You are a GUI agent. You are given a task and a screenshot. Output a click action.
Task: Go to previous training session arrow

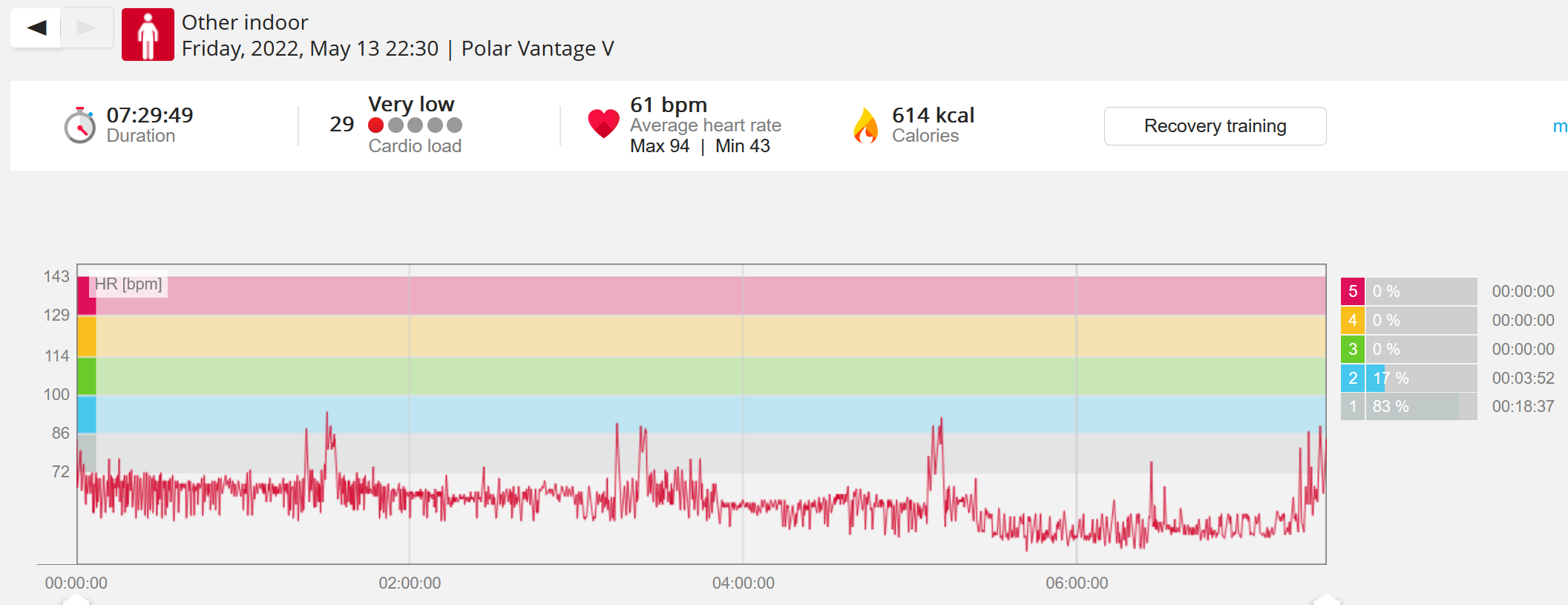pos(36,28)
